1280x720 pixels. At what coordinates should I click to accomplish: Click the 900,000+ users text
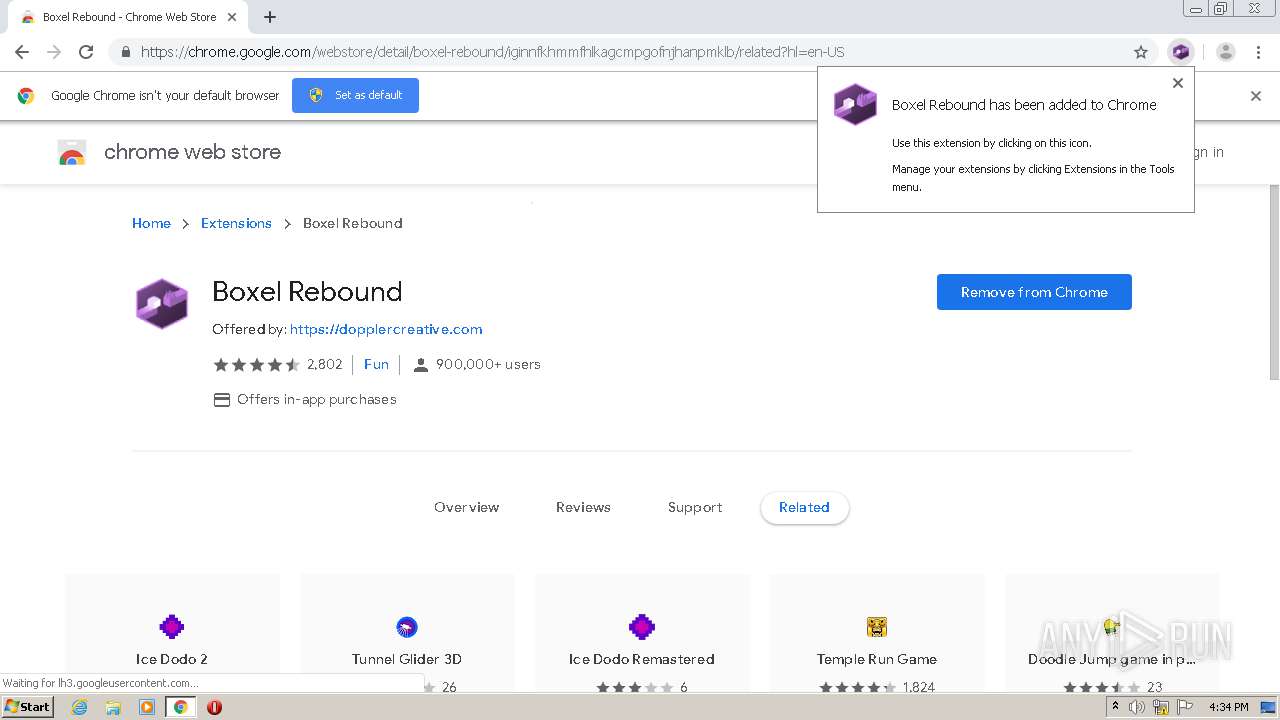coord(488,364)
